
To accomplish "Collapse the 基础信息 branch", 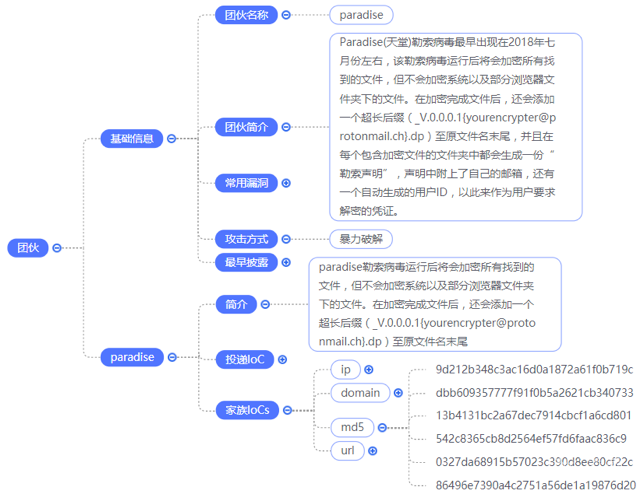I will coord(171,139).
